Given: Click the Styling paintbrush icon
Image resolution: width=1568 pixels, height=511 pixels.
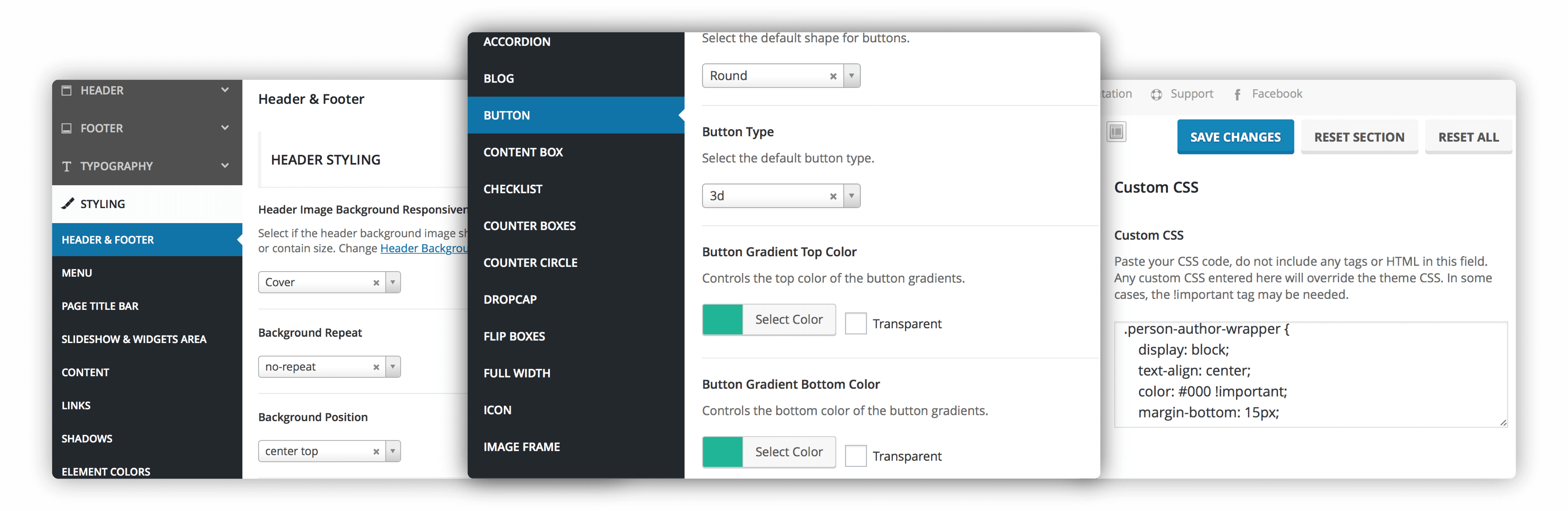Looking at the screenshot, I should [x=68, y=203].
